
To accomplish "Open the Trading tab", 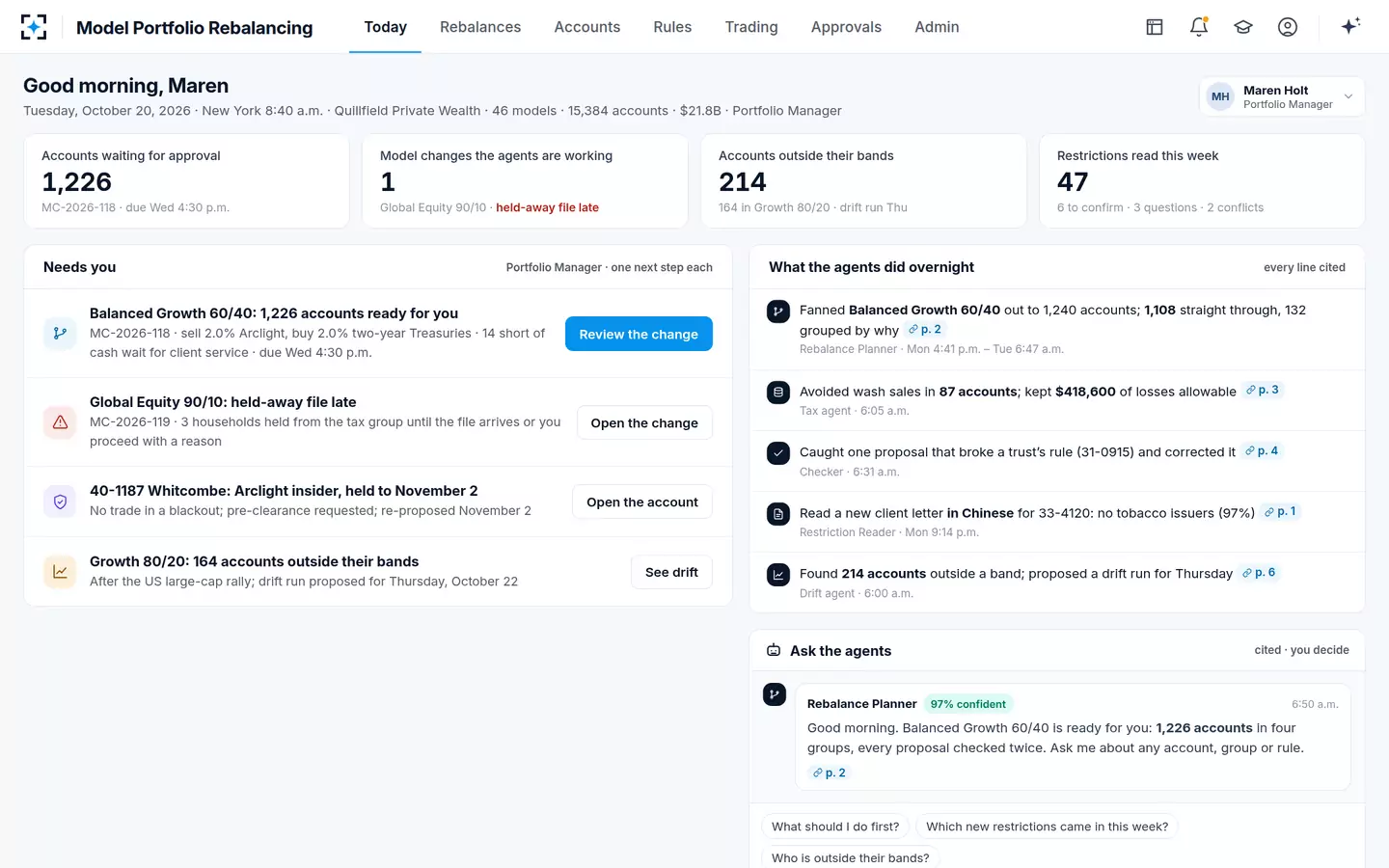I will (751, 27).
